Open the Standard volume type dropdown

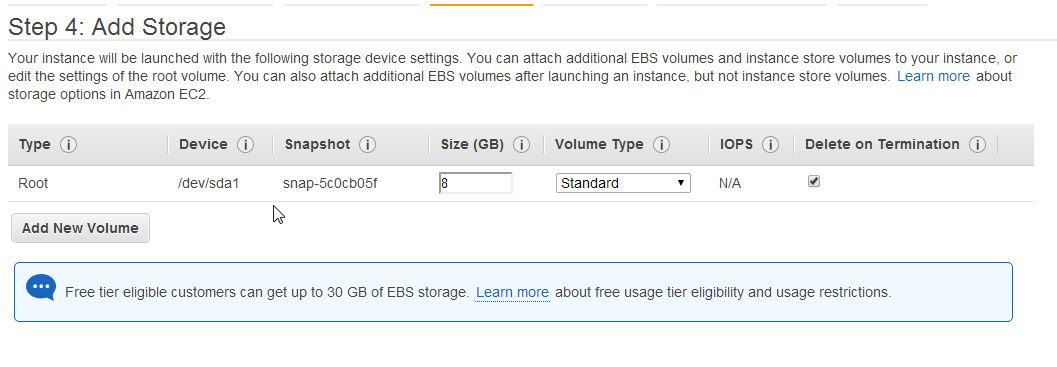(623, 183)
